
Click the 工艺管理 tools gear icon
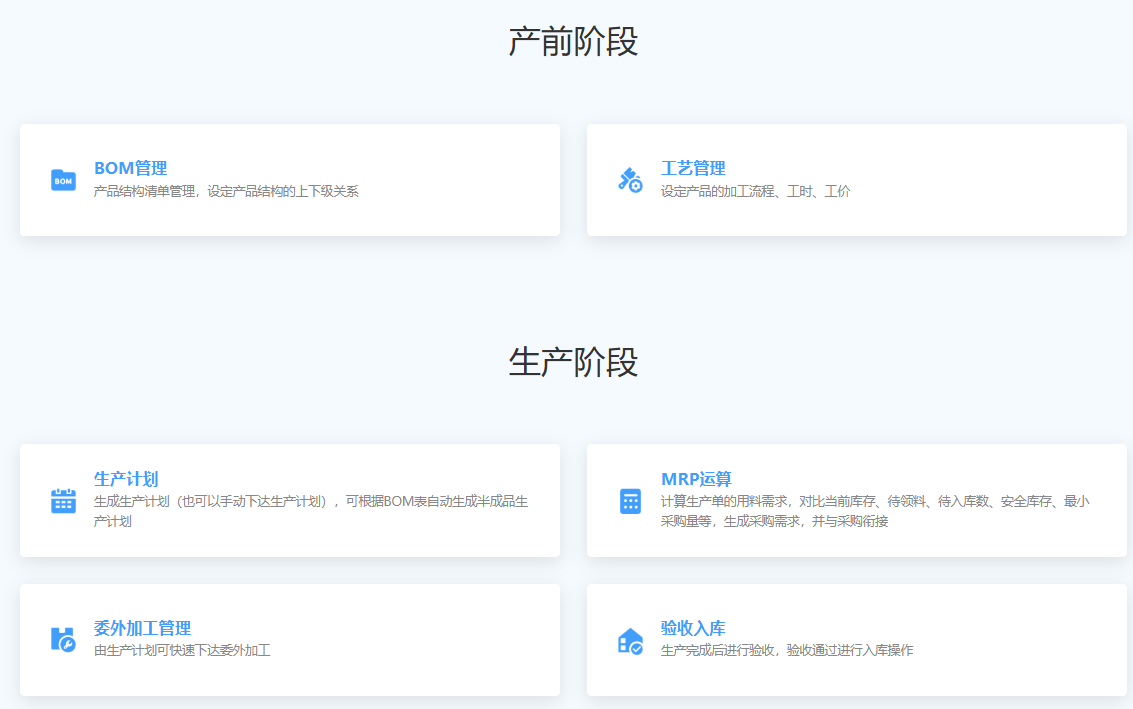(x=630, y=180)
